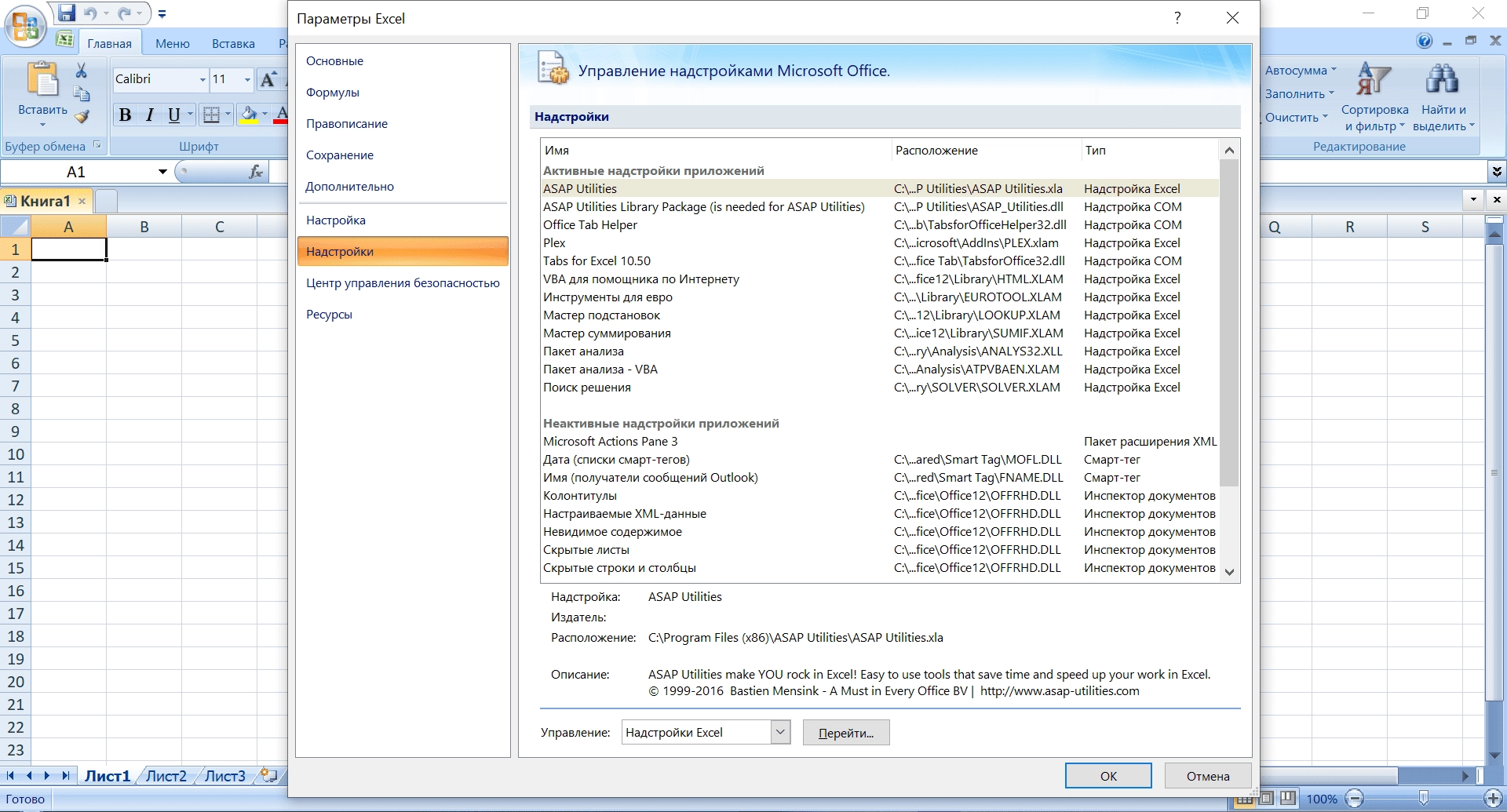Confirm dialog with OK button
Image resolution: width=1507 pixels, height=812 pixels.
tap(1108, 776)
